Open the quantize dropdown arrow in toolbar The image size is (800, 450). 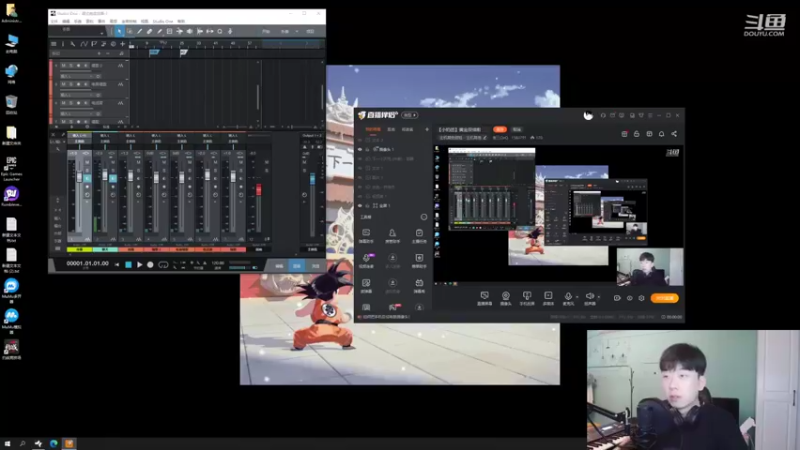coord(297,31)
